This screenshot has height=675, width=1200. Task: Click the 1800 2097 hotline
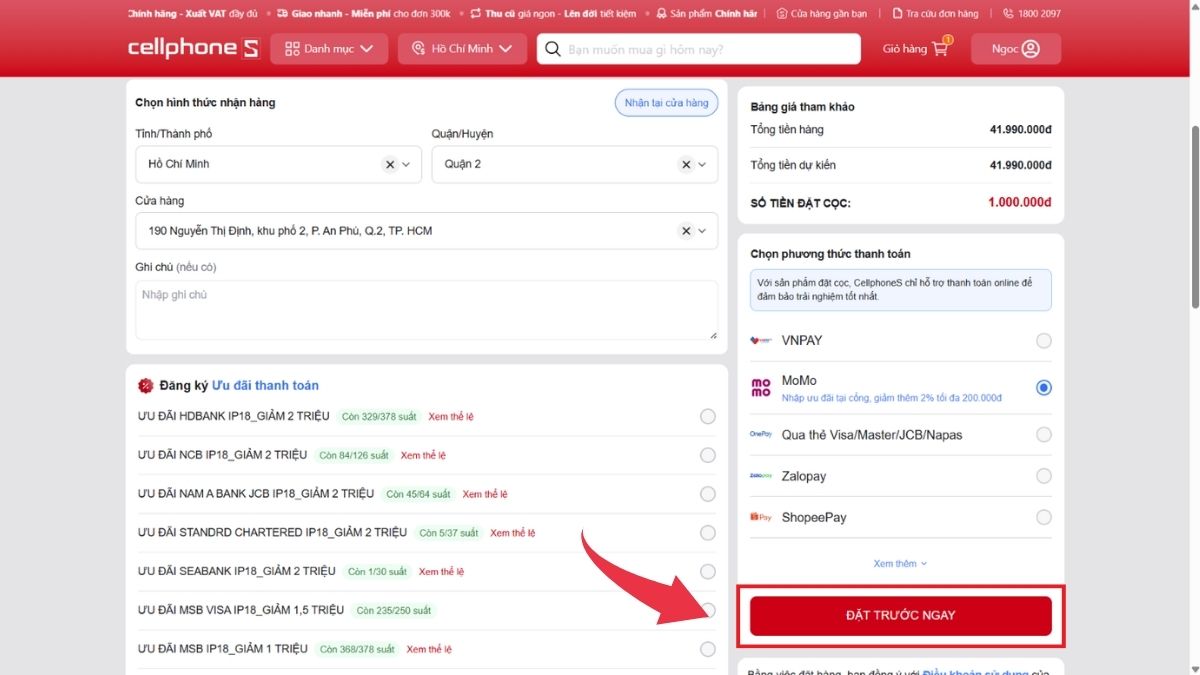(1032, 14)
